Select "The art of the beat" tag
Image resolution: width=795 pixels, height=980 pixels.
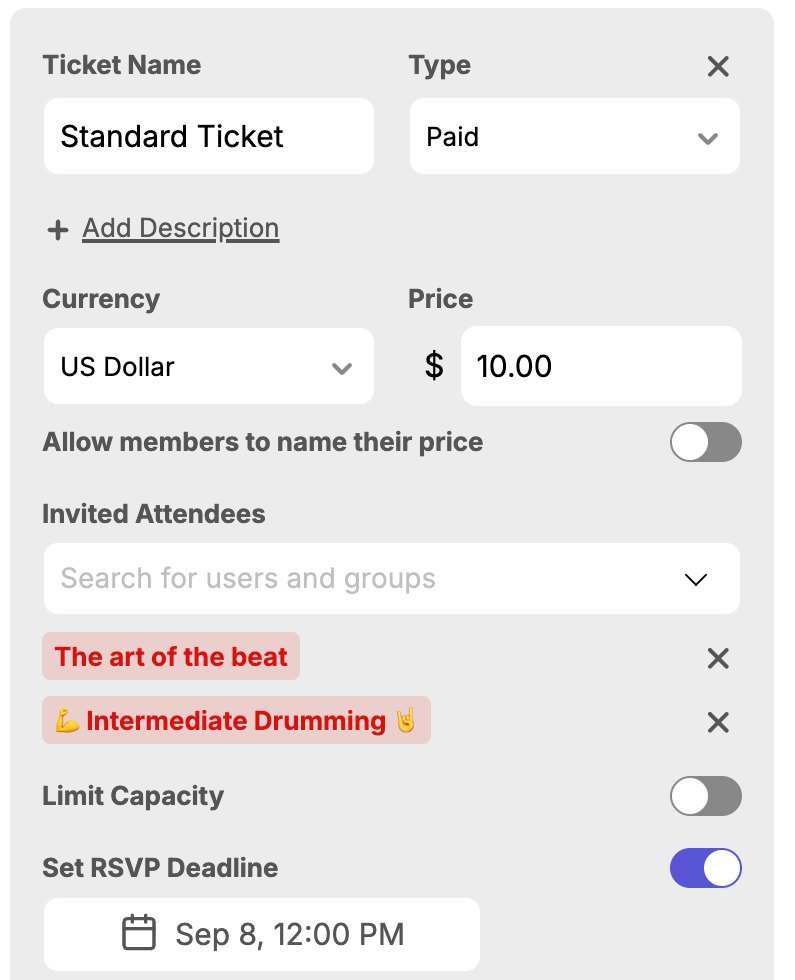[171, 657]
